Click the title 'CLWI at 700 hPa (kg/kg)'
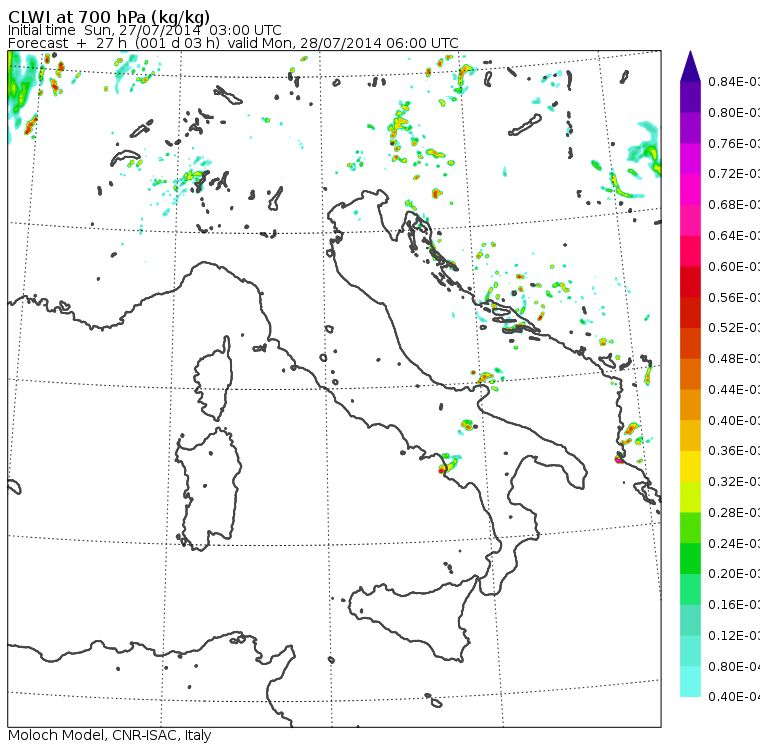The image size is (760, 749). (x=109, y=17)
